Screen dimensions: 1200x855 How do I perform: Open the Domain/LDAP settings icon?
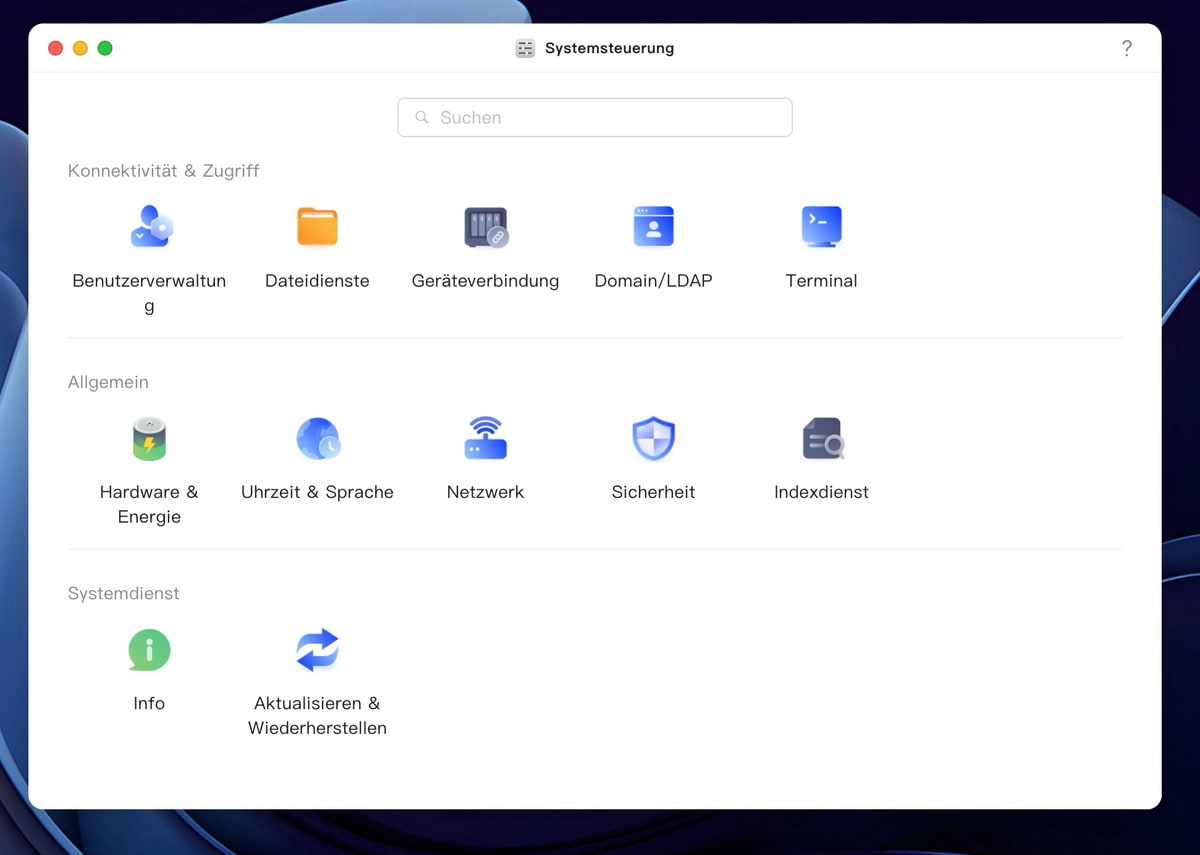point(653,227)
